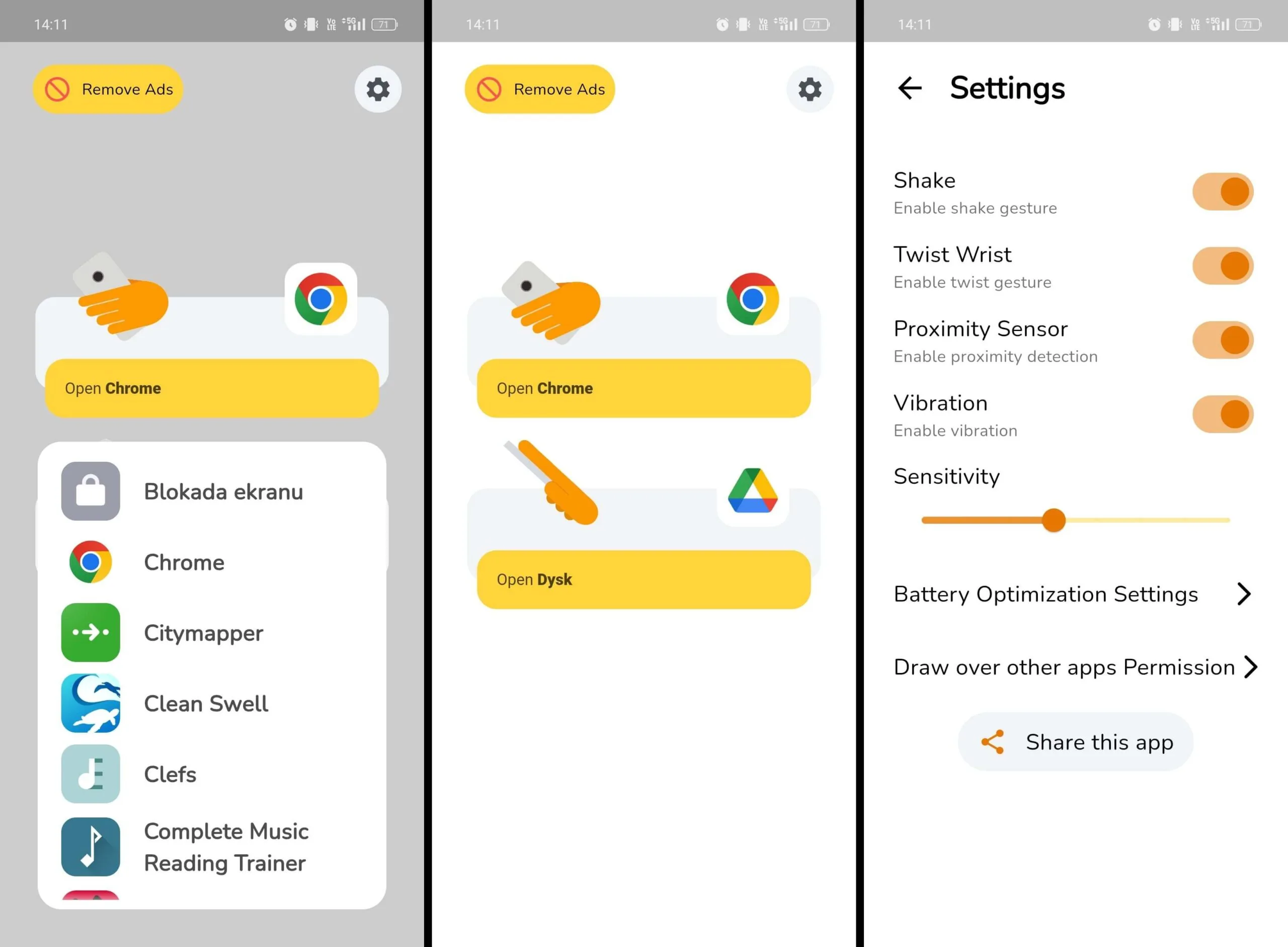Viewport: 1288px width, 947px height.
Task: Tap the settings gear icon
Action: pyautogui.click(x=378, y=89)
